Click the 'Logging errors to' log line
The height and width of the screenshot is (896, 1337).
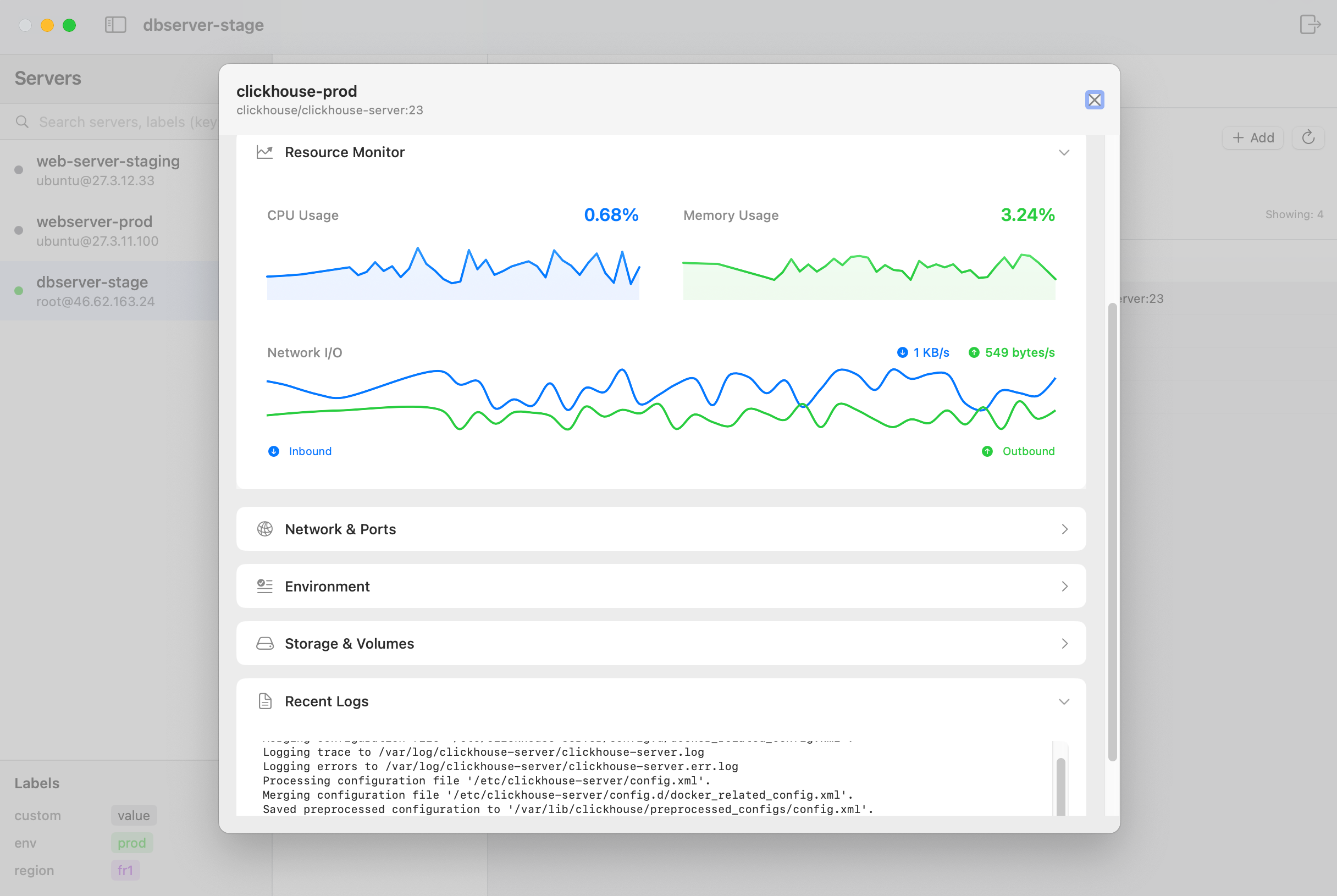(x=500, y=766)
